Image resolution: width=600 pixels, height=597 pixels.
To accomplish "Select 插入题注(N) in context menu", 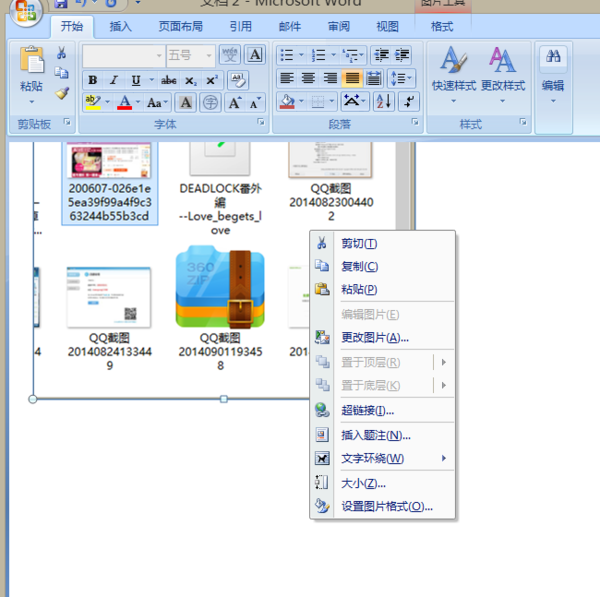I will tap(383, 435).
